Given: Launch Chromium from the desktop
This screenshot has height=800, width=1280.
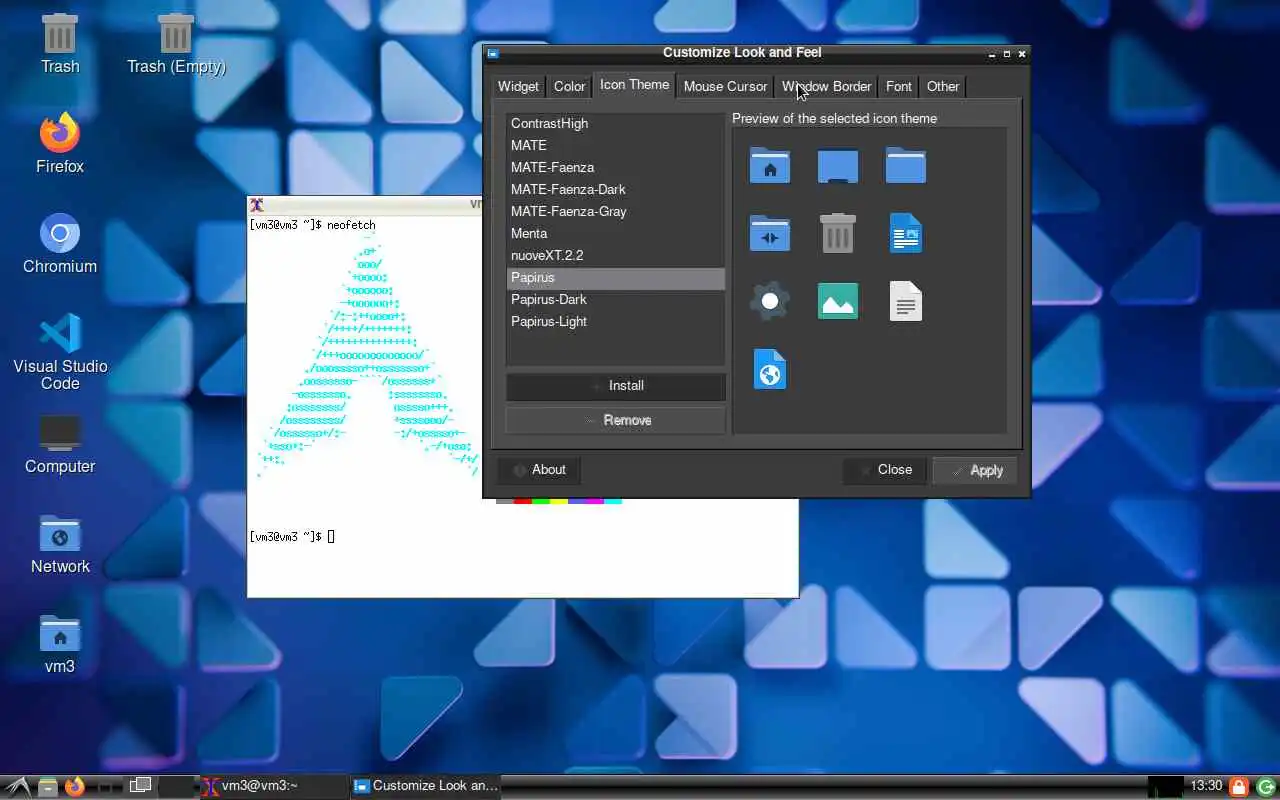Looking at the screenshot, I should pos(60,243).
